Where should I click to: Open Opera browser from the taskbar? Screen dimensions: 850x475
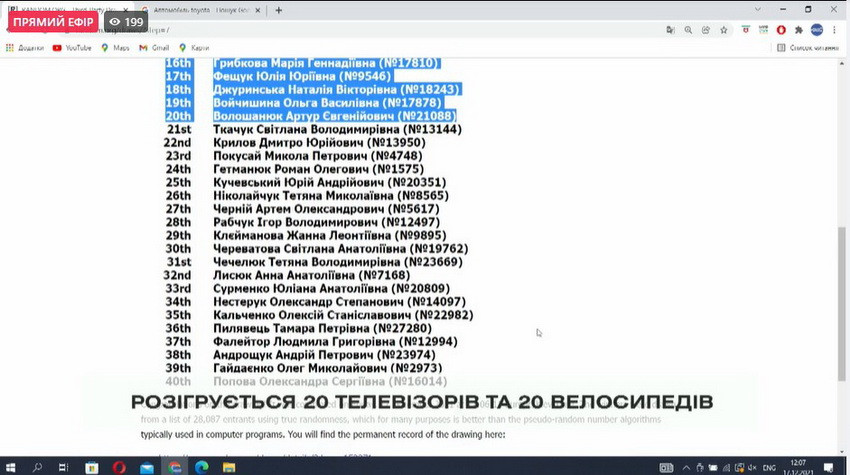pos(118,467)
